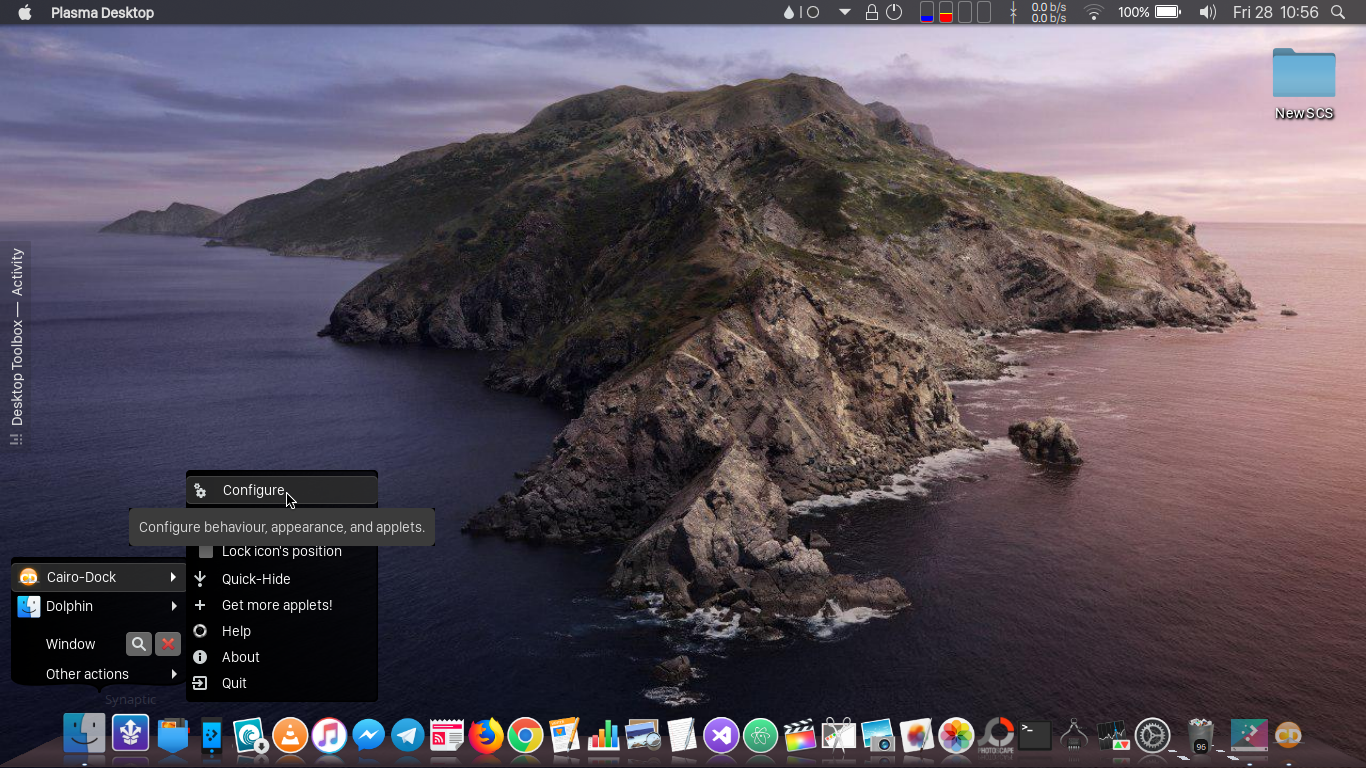Viewport: 1366px width, 768px height.
Task: Launch KDE Connect phone icon in dock
Action: (212, 736)
